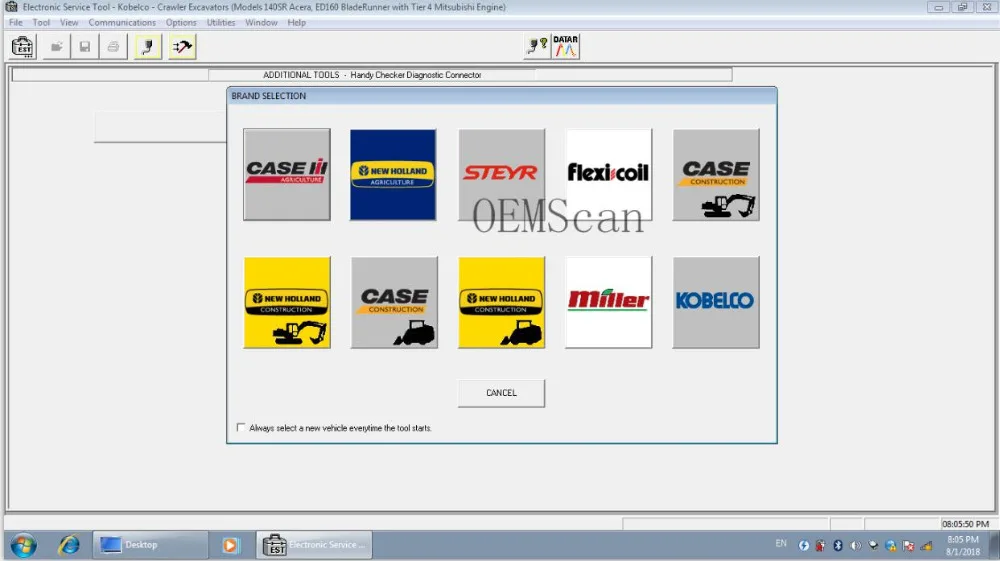Launch Internet Explorer from taskbar
The width and height of the screenshot is (1000, 561).
[x=69, y=545]
